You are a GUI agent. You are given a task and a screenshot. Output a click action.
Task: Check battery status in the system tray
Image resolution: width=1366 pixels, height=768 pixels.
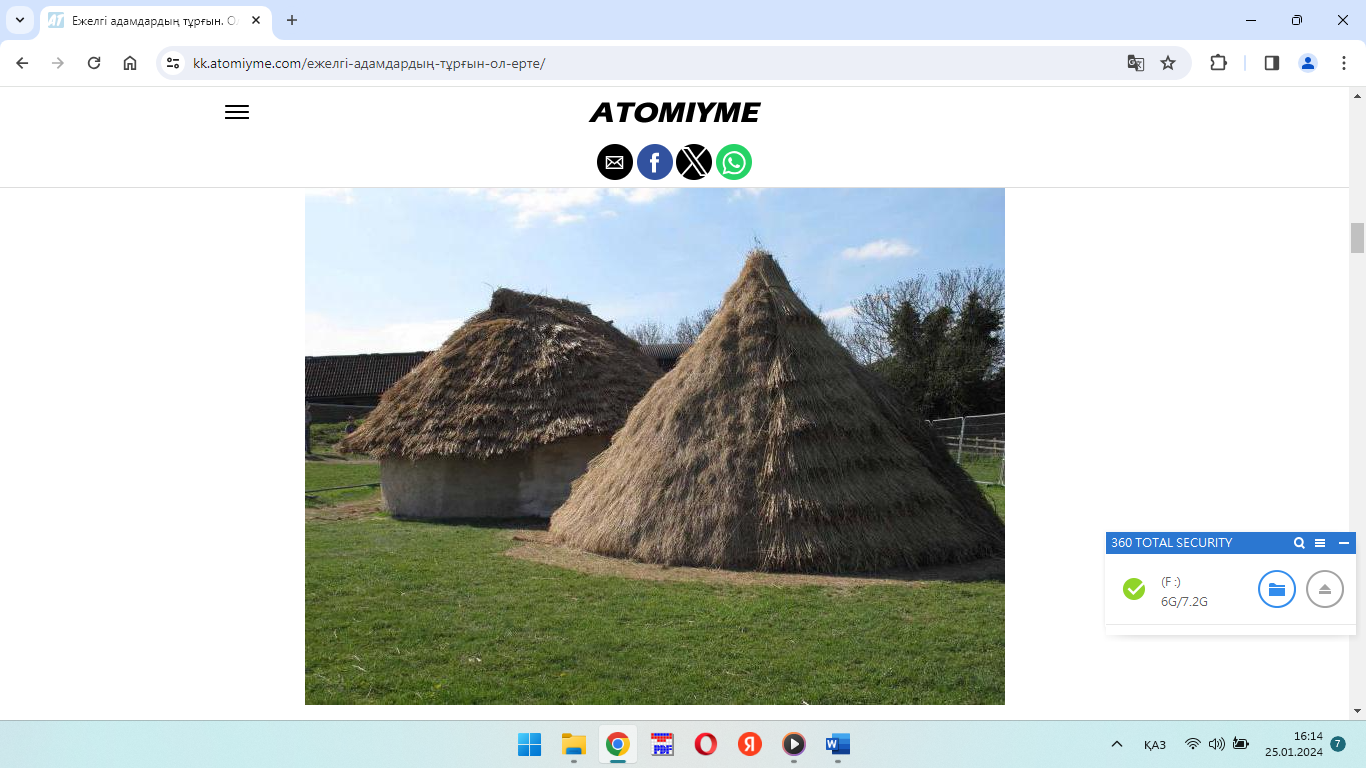pyautogui.click(x=1241, y=744)
